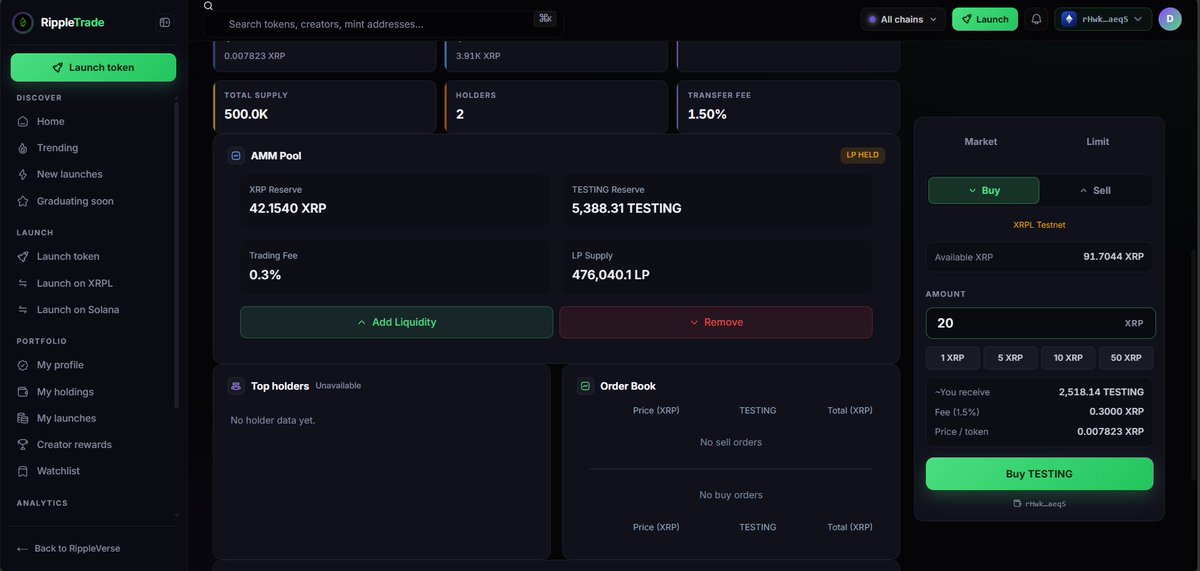Click the green Launch token button
This screenshot has height=571, width=1200.
[x=93, y=67]
